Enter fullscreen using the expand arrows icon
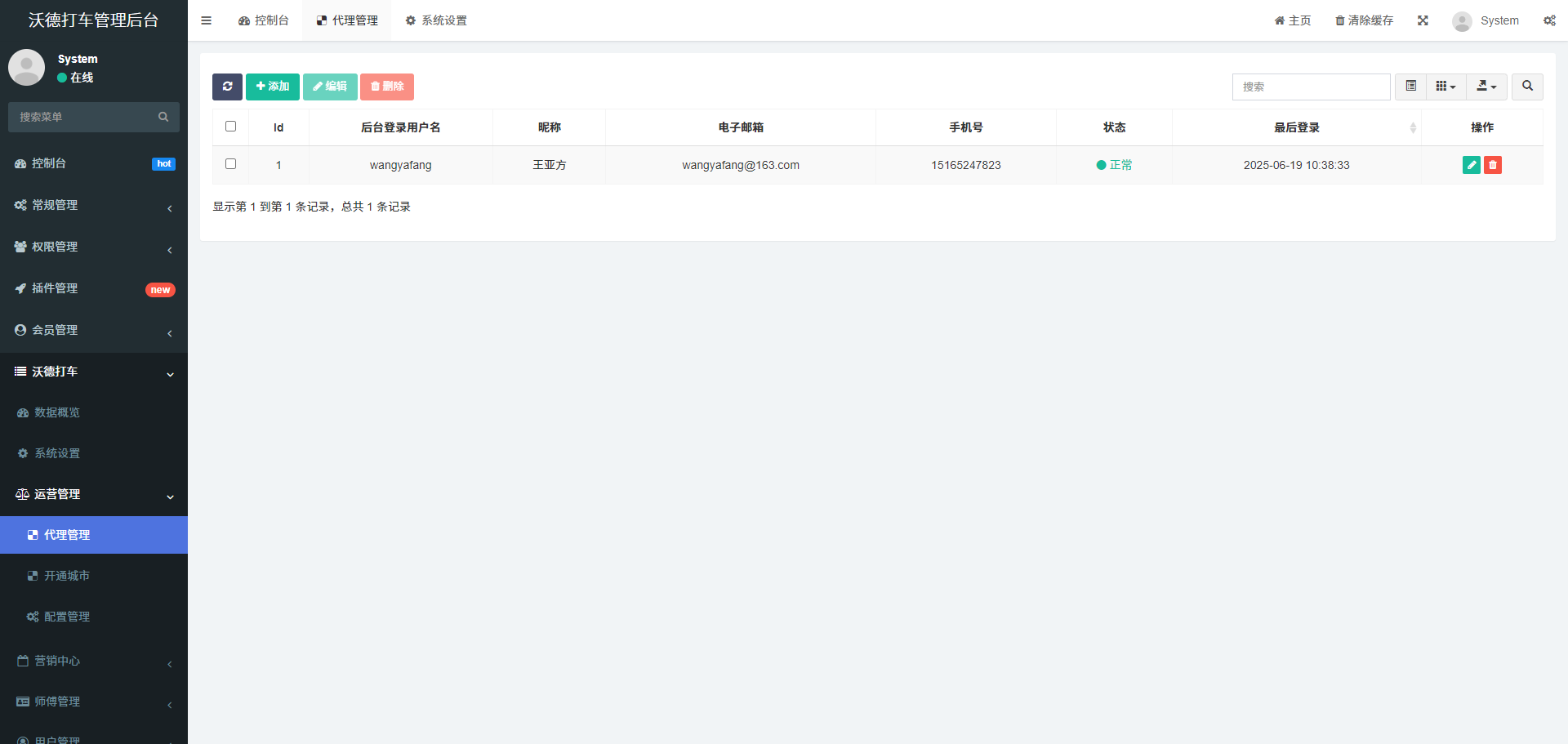The height and width of the screenshot is (744, 1568). (x=1423, y=20)
